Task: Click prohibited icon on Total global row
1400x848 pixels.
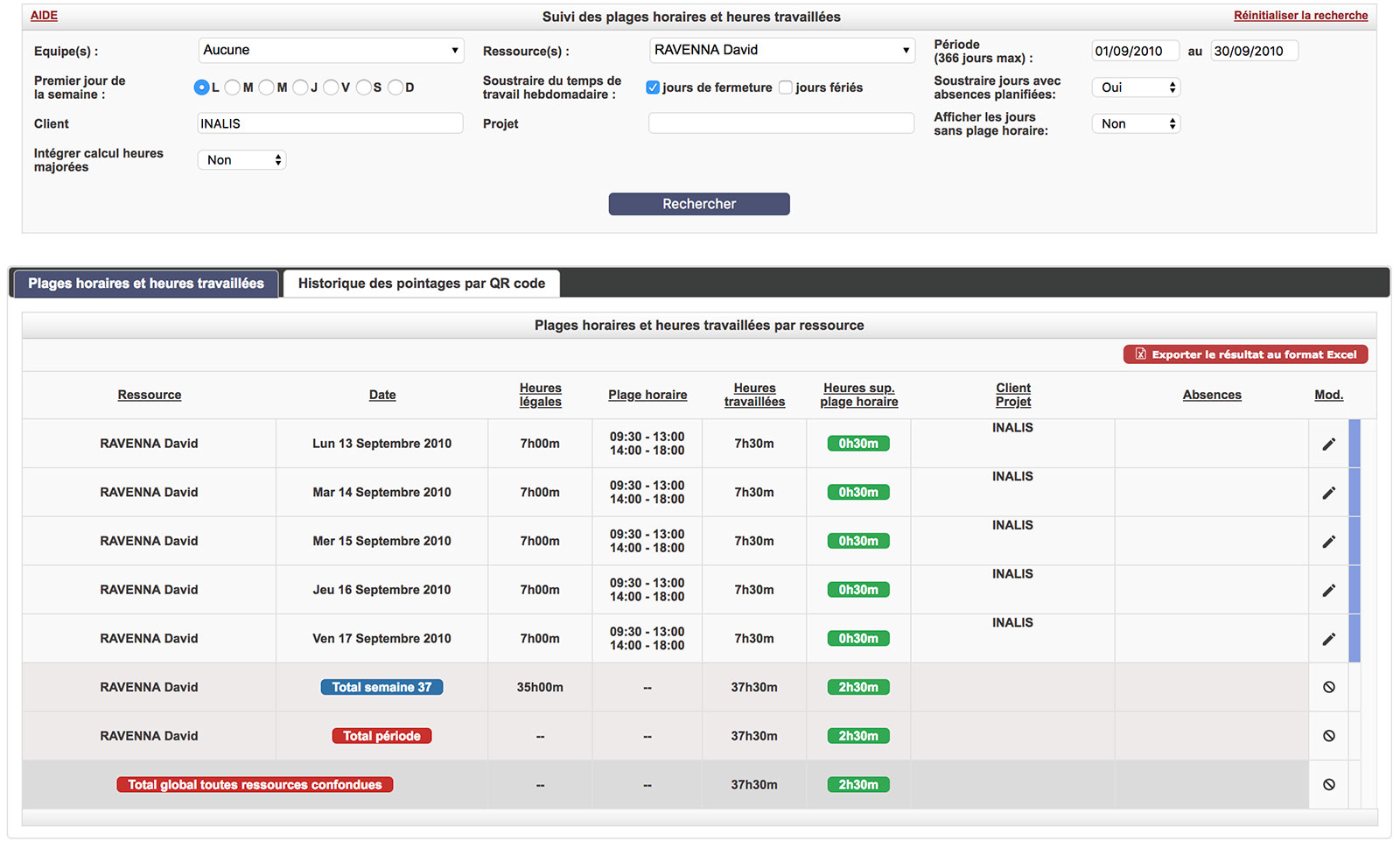Action: click(1328, 785)
